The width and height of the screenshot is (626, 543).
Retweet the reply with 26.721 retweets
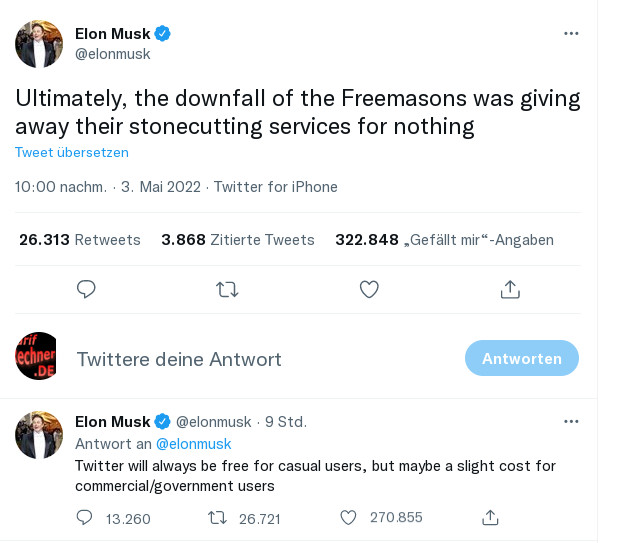217,517
